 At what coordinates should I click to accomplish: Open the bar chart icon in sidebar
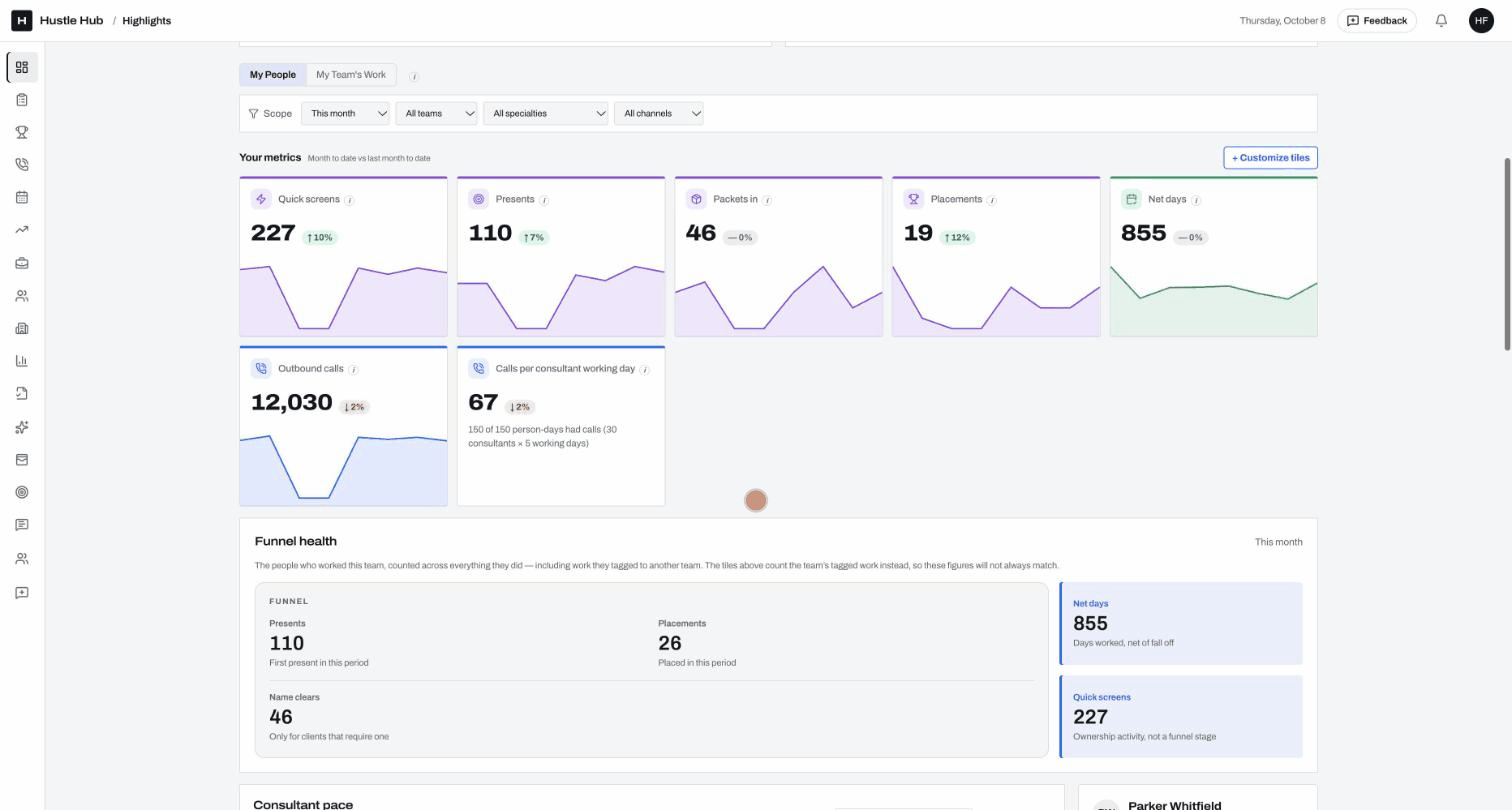pyautogui.click(x=22, y=361)
